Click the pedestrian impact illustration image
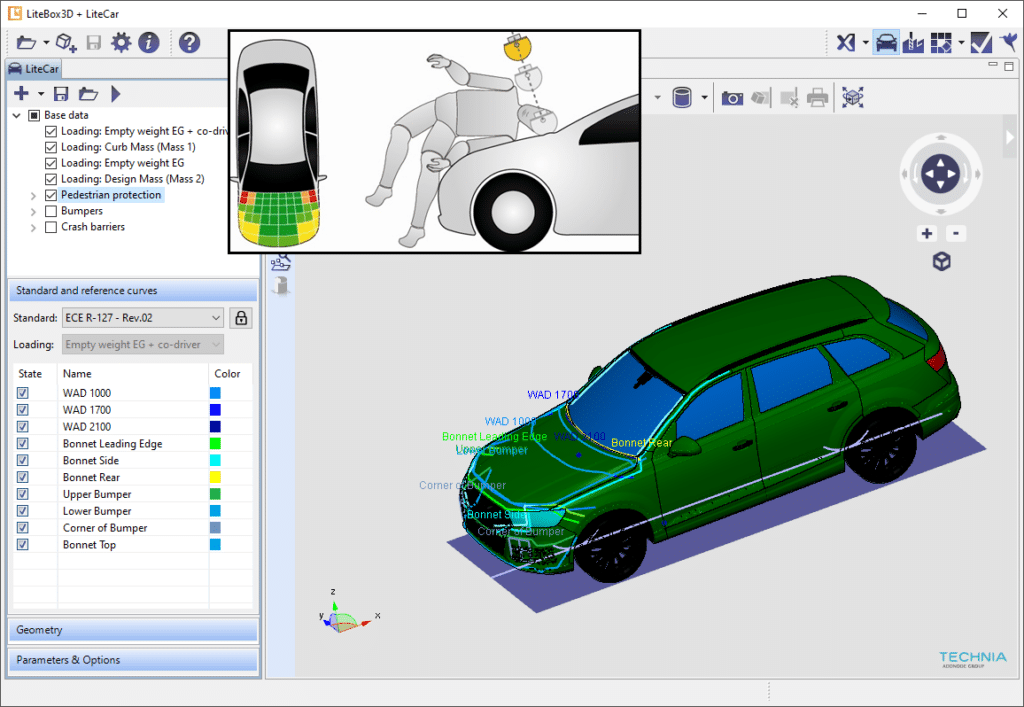 [x=434, y=142]
